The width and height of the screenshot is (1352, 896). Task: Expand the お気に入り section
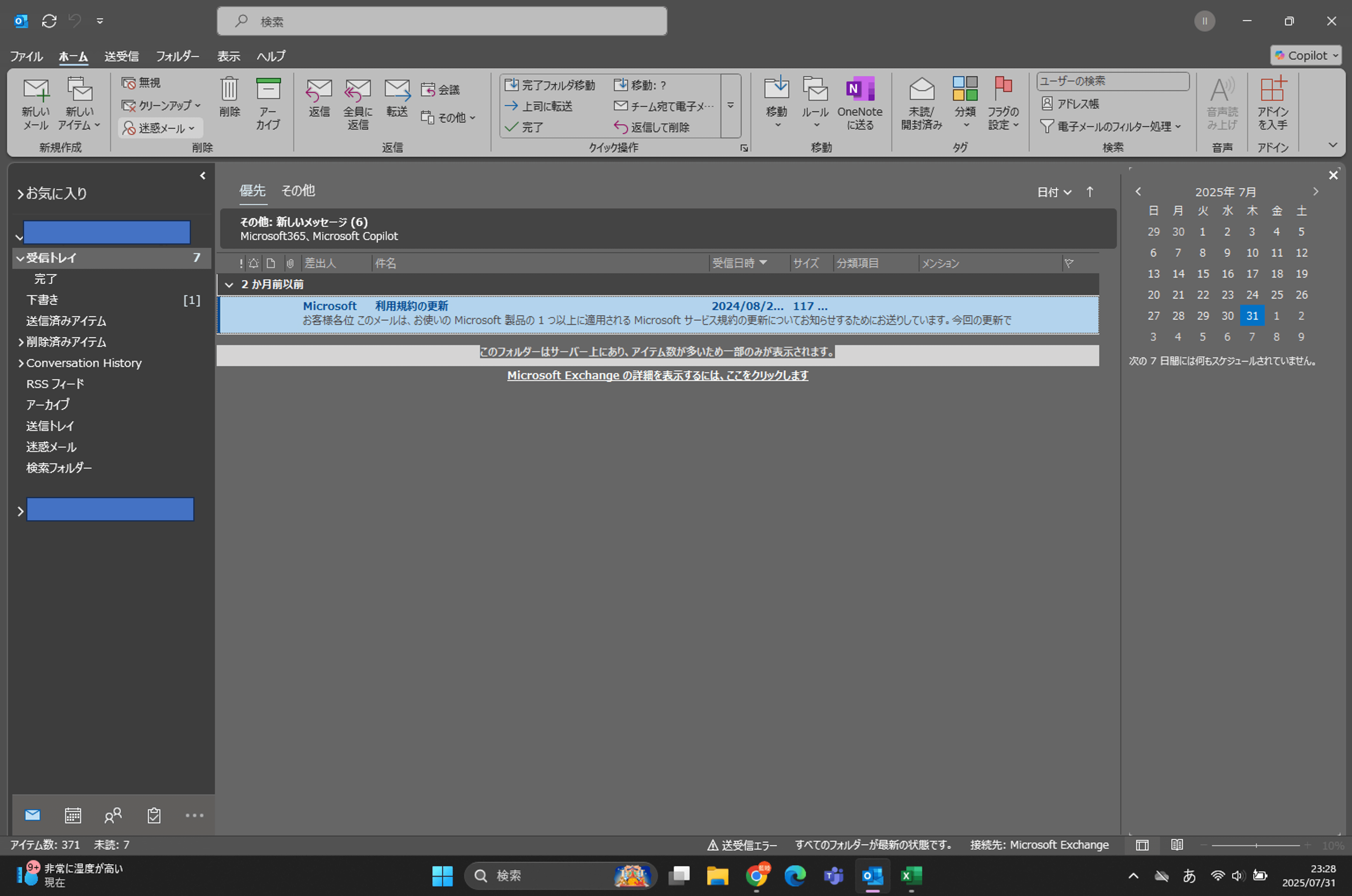(20, 194)
